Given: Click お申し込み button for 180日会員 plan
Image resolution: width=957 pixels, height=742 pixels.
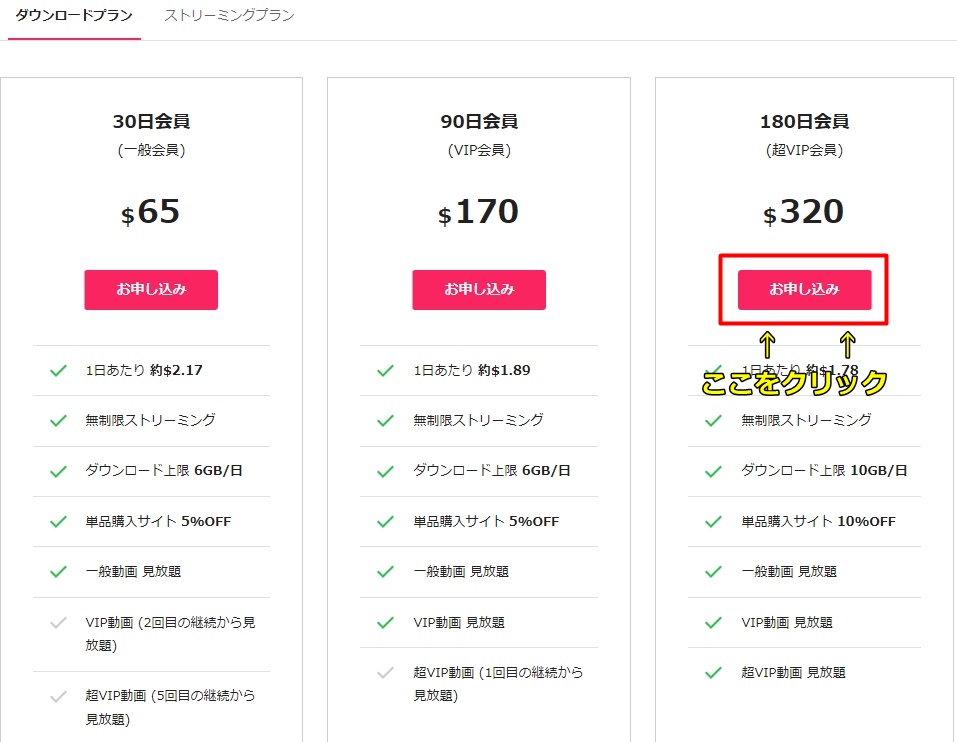Looking at the screenshot, I should 804,290.
